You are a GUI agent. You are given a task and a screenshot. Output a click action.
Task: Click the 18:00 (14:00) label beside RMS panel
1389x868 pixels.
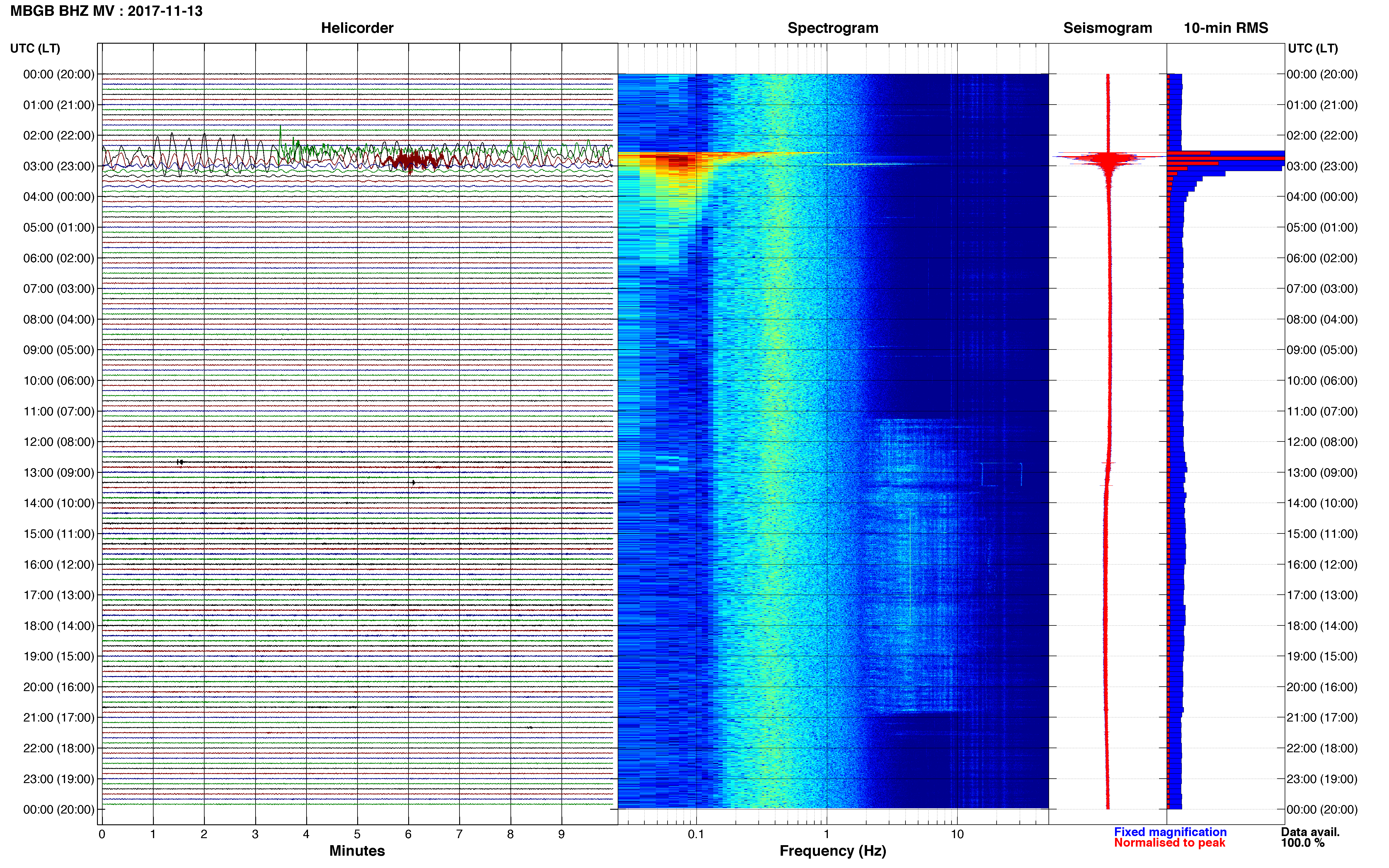coord(1322,626)
